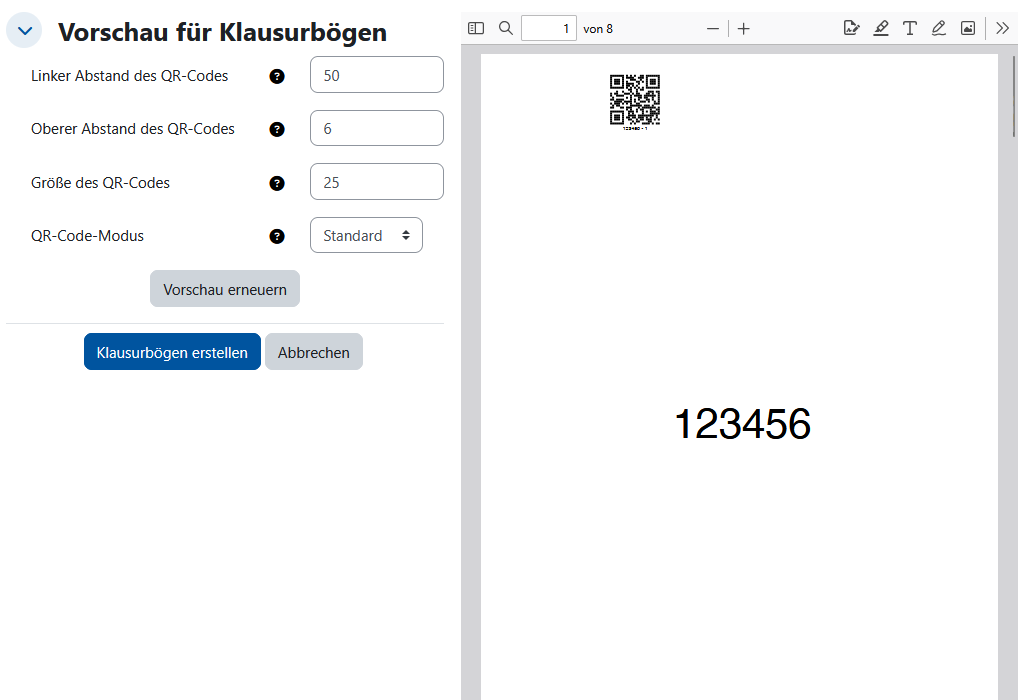Open the QR-Code-Modus dropdown
The image size is (1018, 700).
point(366,235)
